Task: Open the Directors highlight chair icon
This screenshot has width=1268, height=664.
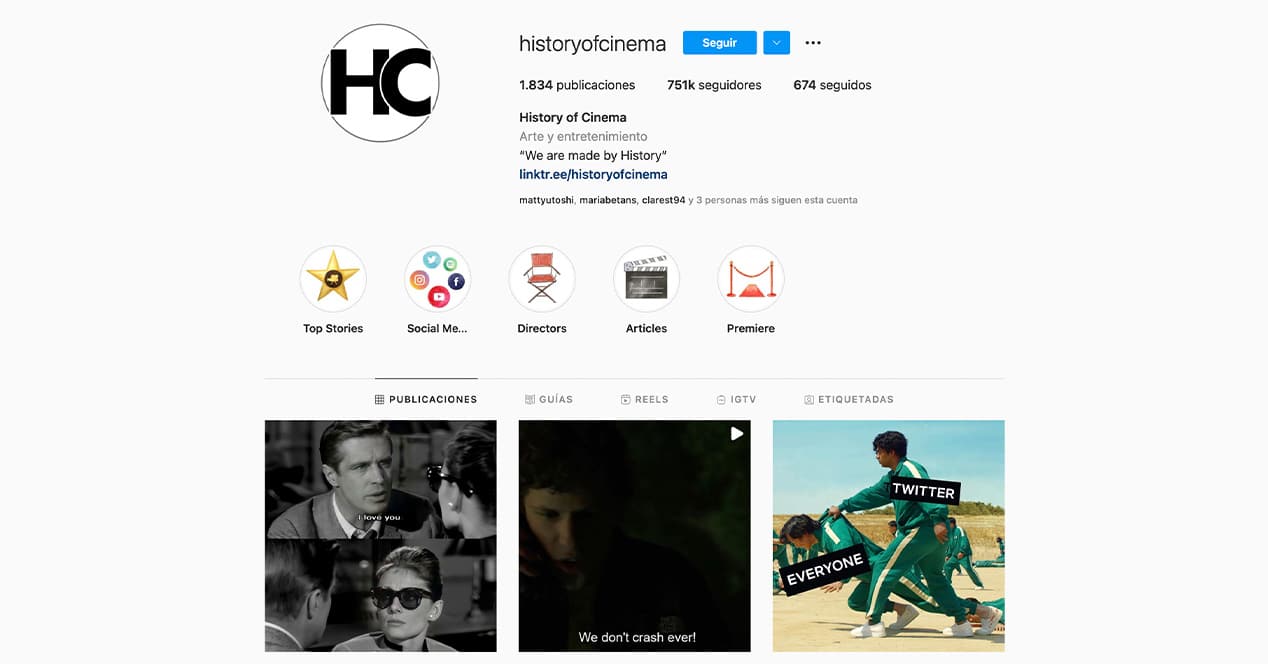Action: pos(542,279)
